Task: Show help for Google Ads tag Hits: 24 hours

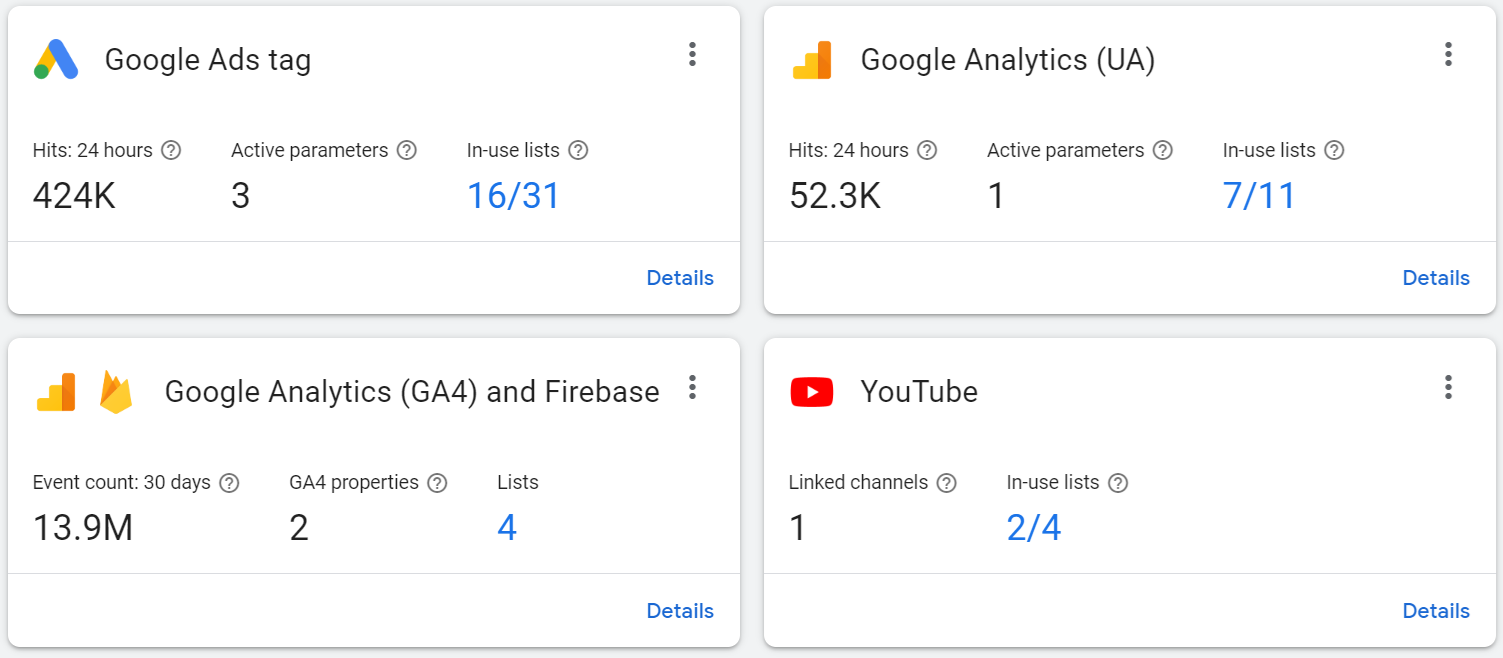Action: coord(171,151)
